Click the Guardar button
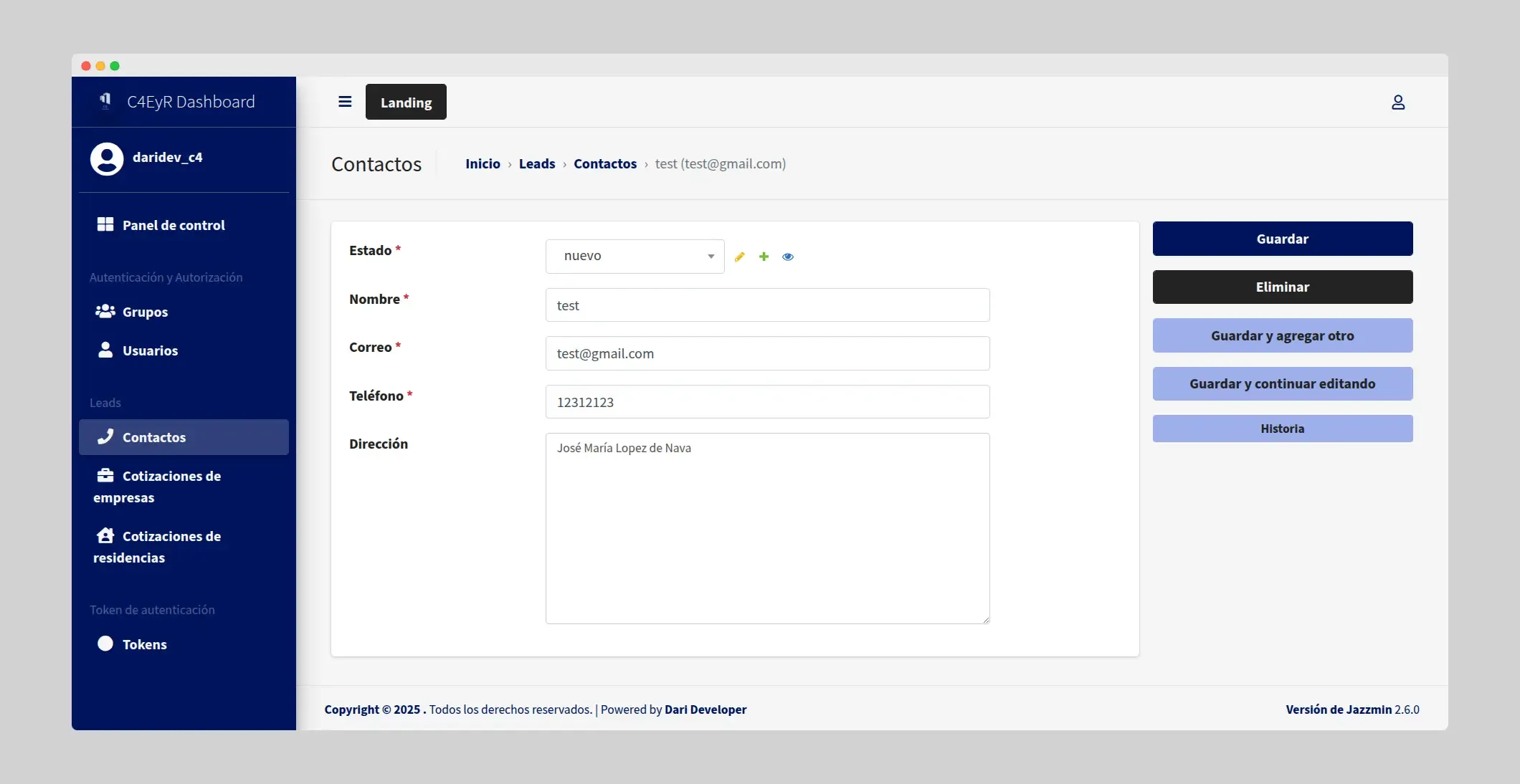The image size is (1520, 784). click(1282, 239)
